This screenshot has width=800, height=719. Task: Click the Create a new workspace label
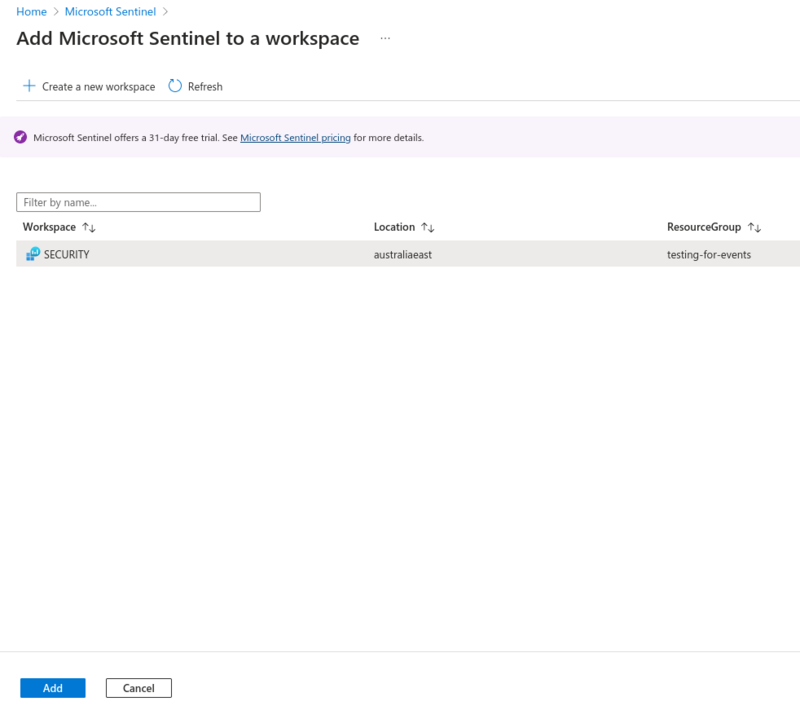(x=98, y=87)
